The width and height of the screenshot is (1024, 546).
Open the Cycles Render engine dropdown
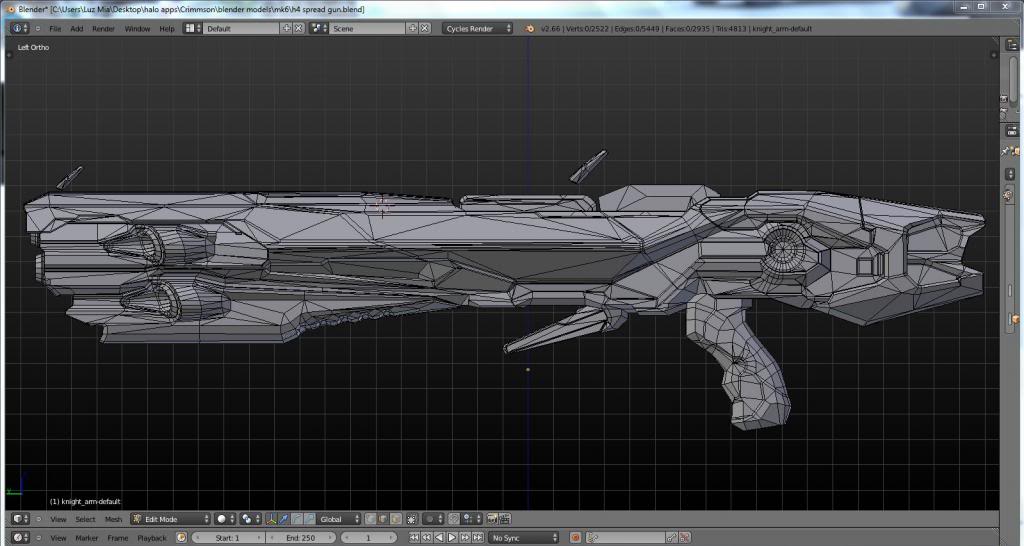pos(478,28)
